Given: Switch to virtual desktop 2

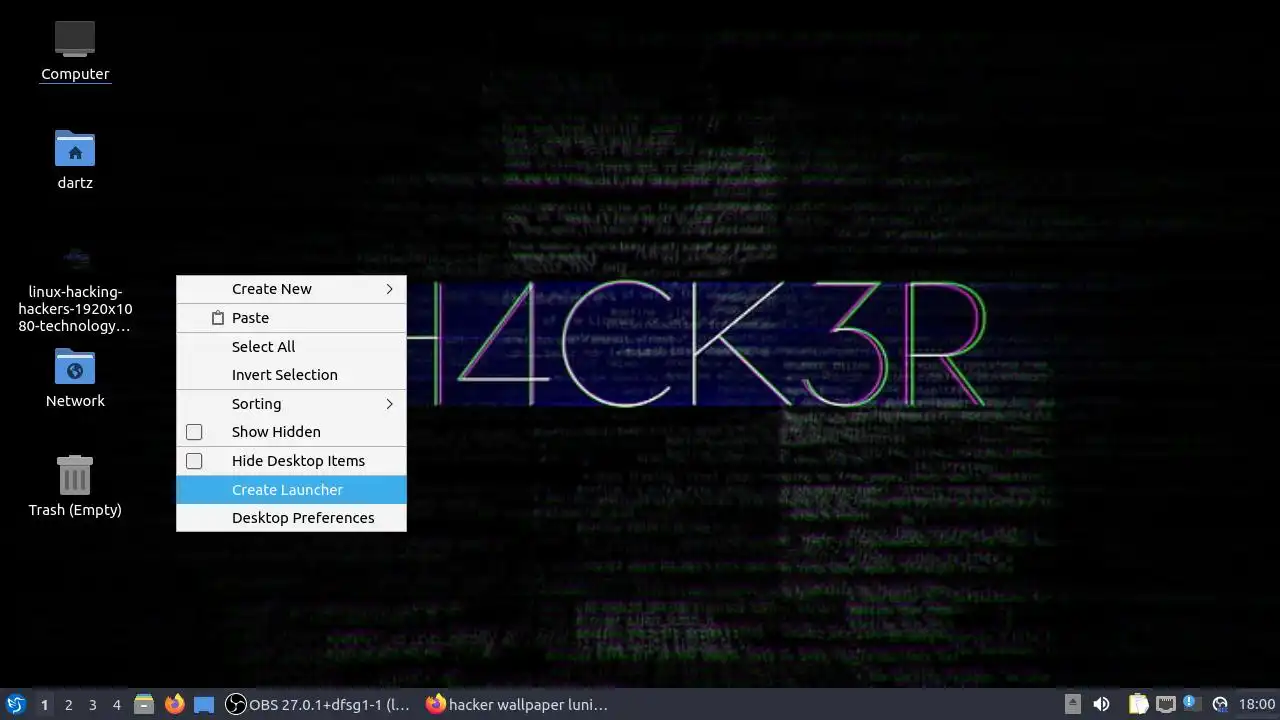Looking at the screenshot, I should pos(68,704).
